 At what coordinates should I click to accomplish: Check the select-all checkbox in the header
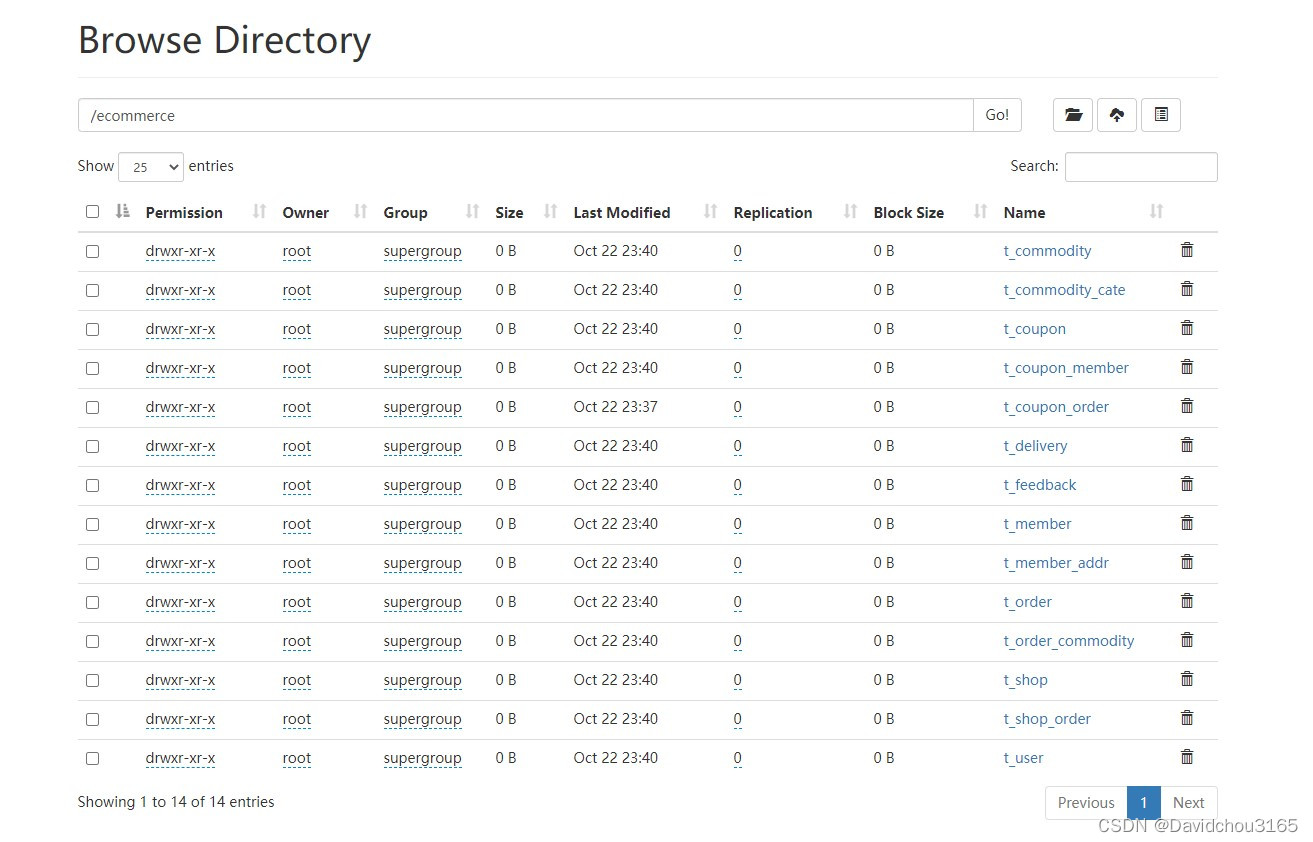92,211
